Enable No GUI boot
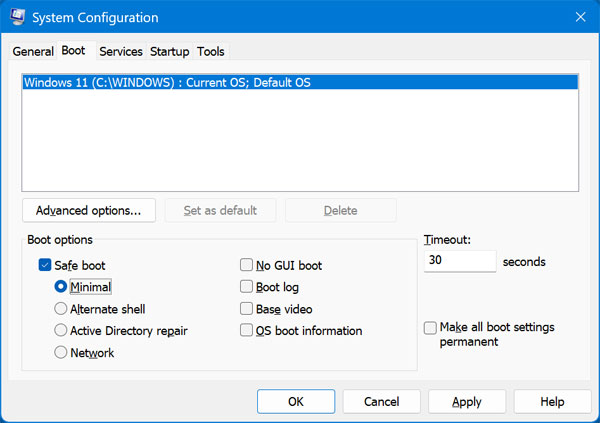This screenshot has height=423, width=600. pos(246,265)
